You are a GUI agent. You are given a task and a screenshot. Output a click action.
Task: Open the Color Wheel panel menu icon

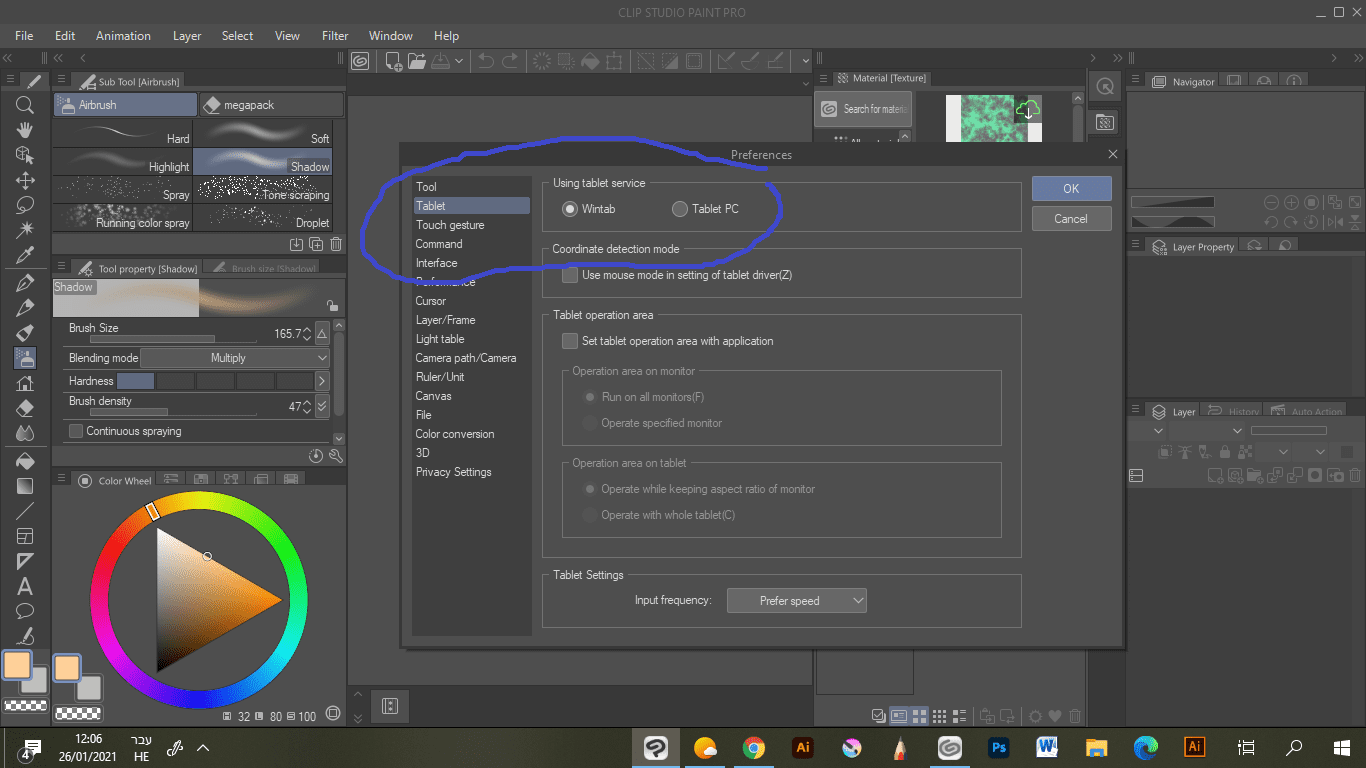tap(62, 480)
